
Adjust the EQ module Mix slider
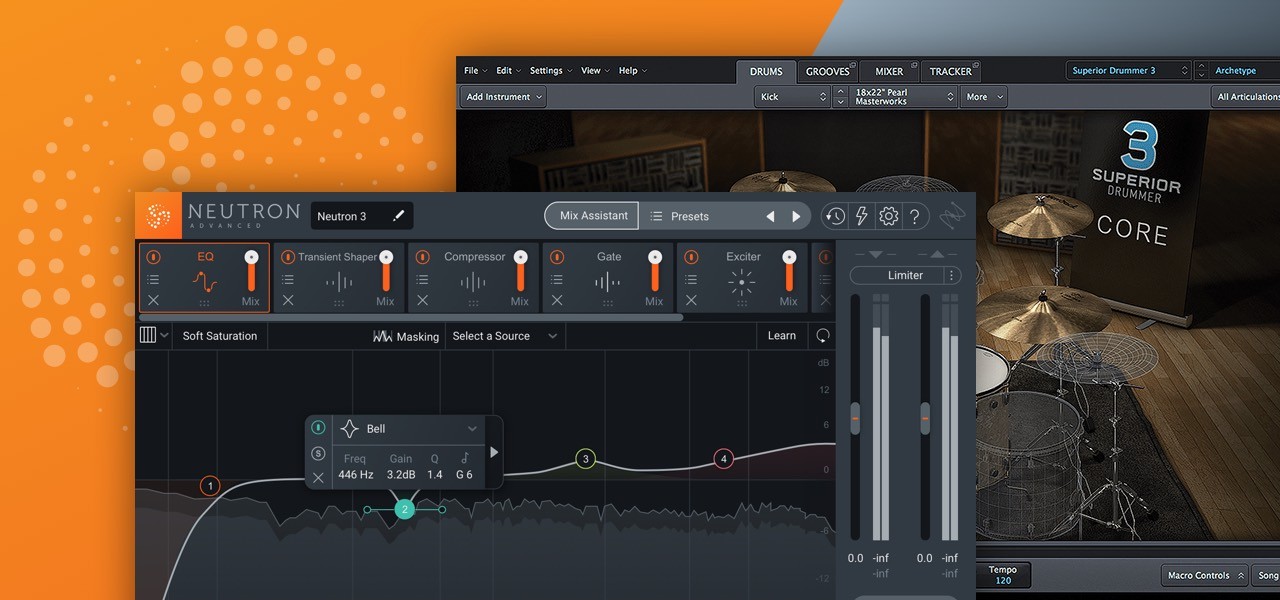[x=252, y=272]
